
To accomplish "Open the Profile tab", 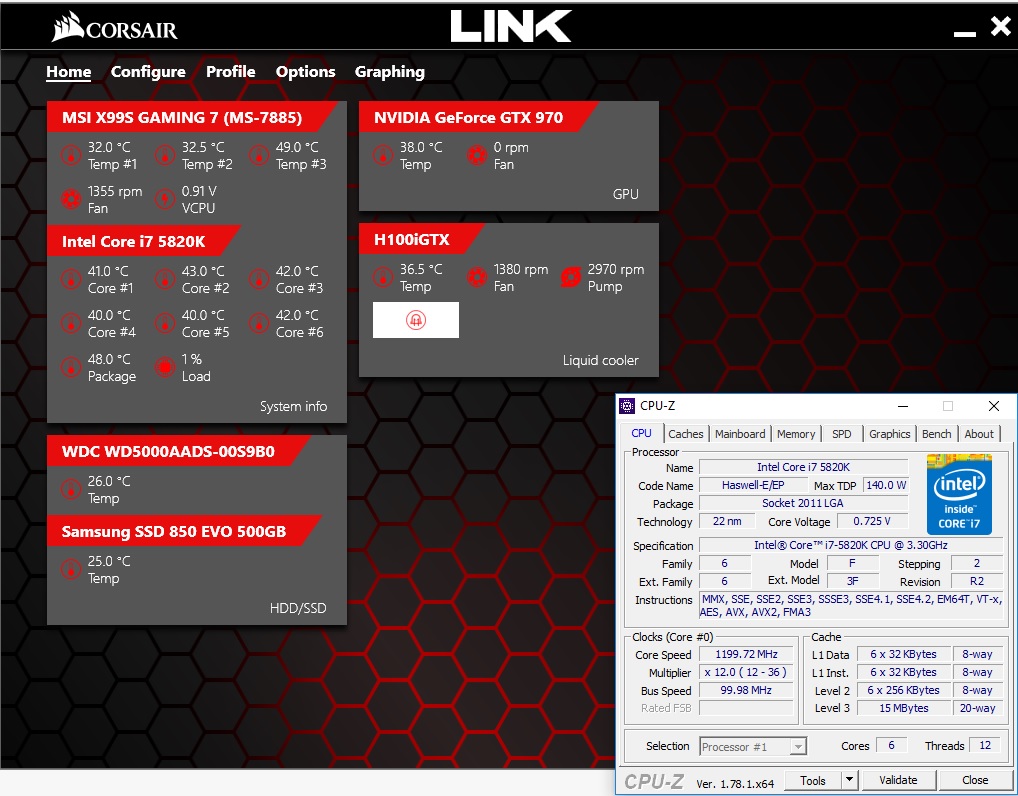I will pyautogui.click(x=230, y=72).
